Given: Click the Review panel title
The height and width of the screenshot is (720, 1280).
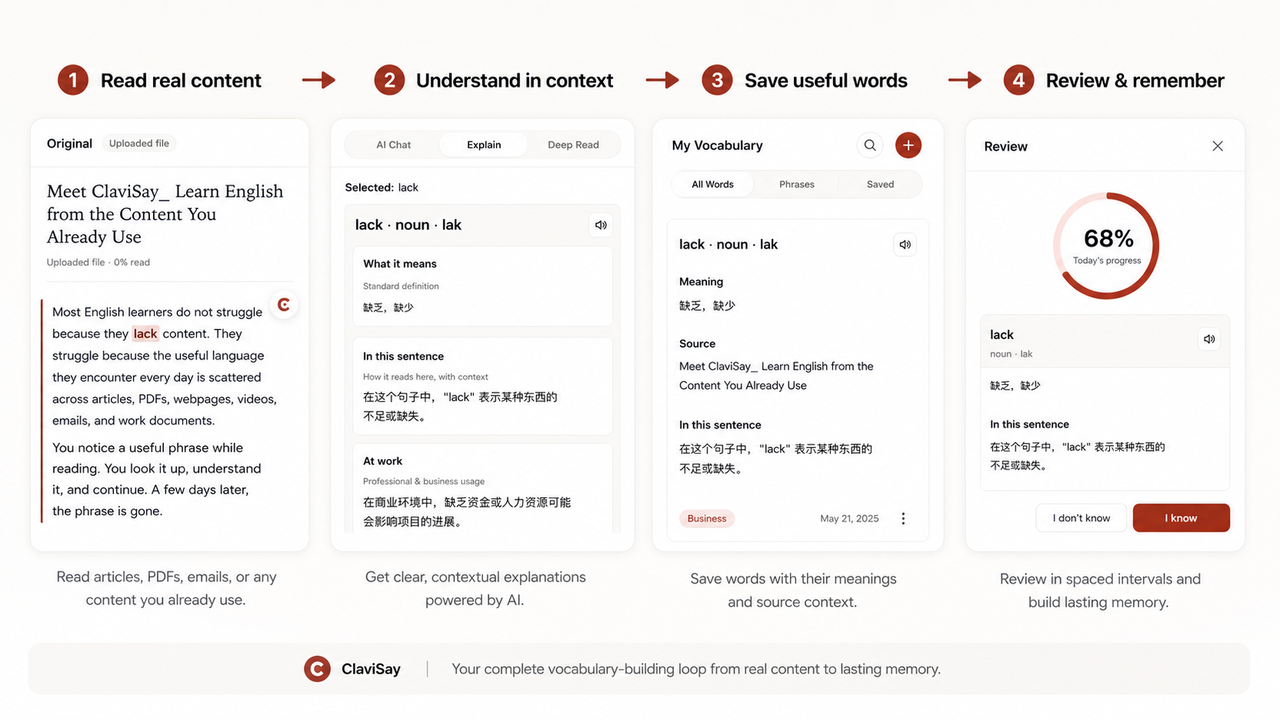Looking at the screenshot, I should click(1006, 146).
